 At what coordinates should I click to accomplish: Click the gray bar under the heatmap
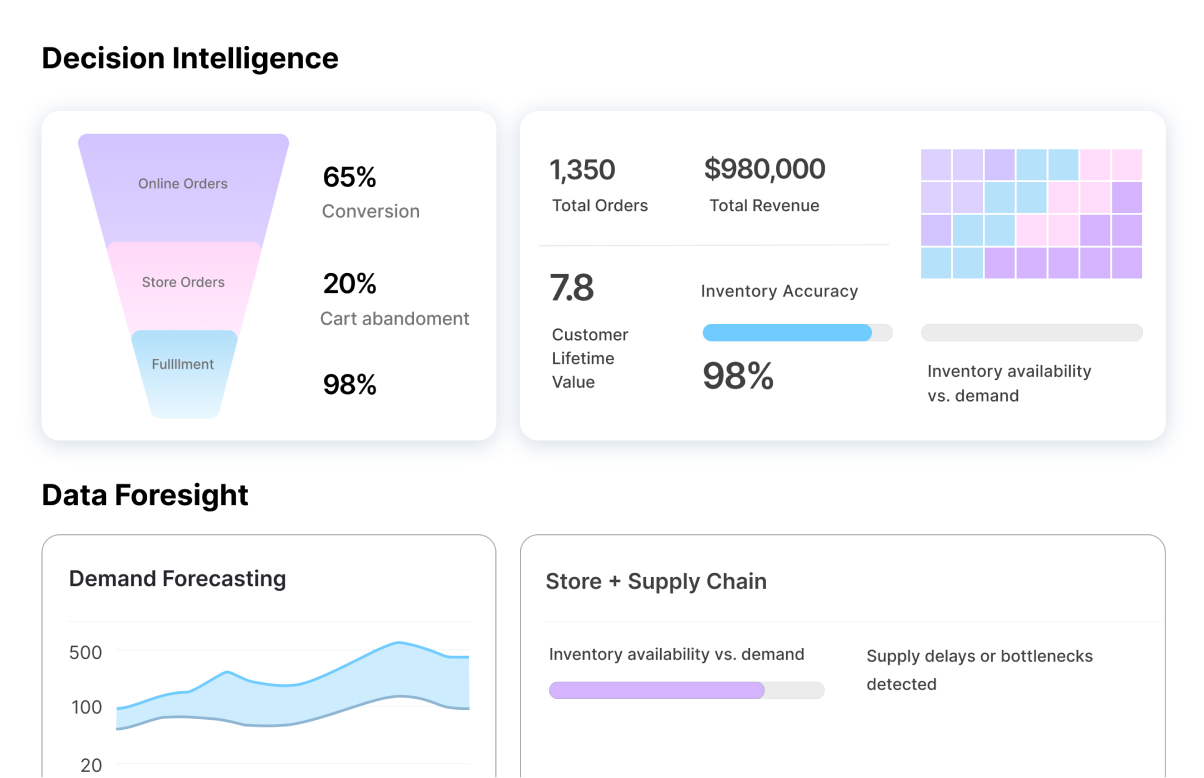[x=1031, y=333]
